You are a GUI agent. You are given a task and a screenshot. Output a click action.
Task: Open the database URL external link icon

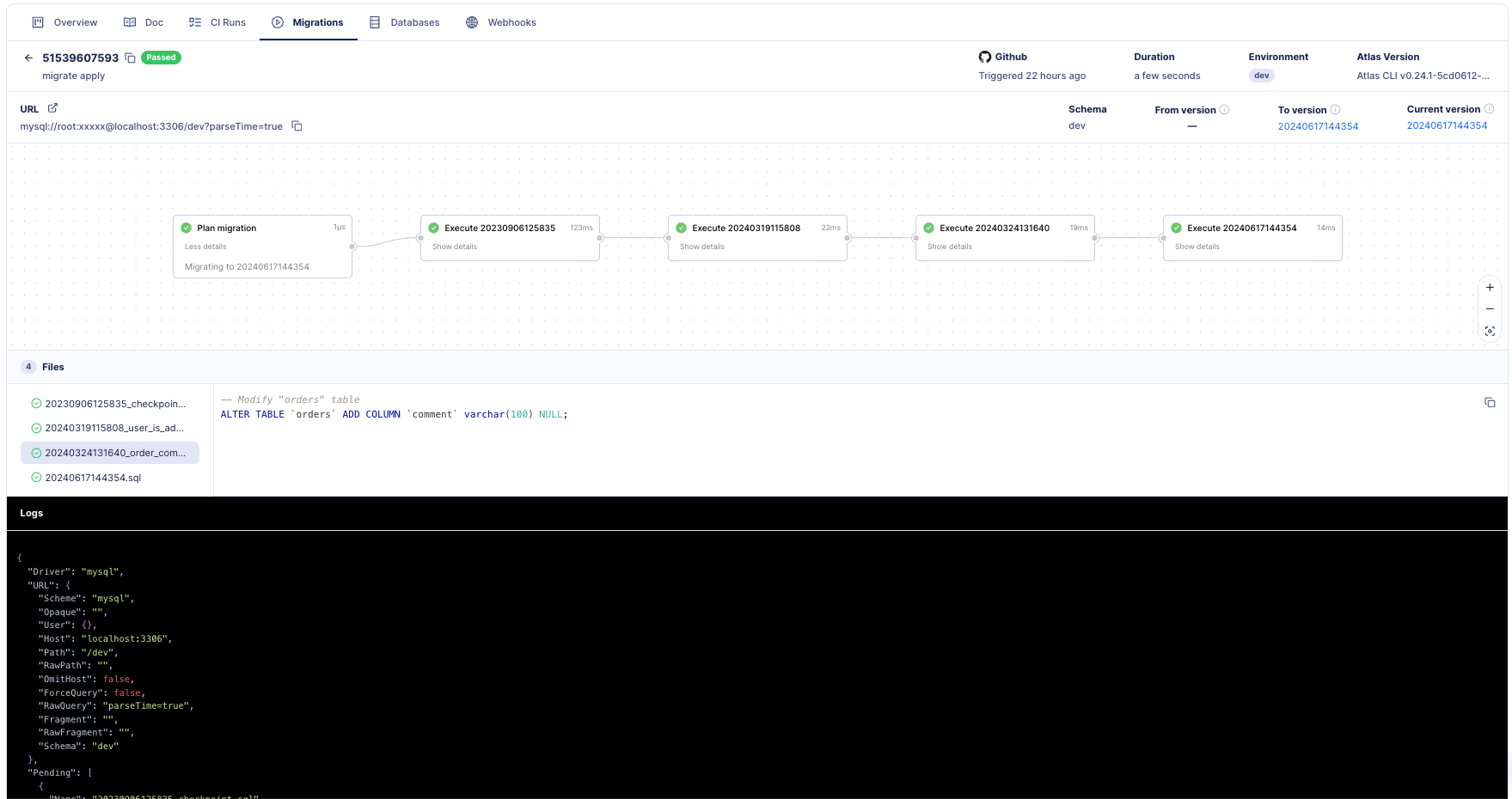pos(52,107)
